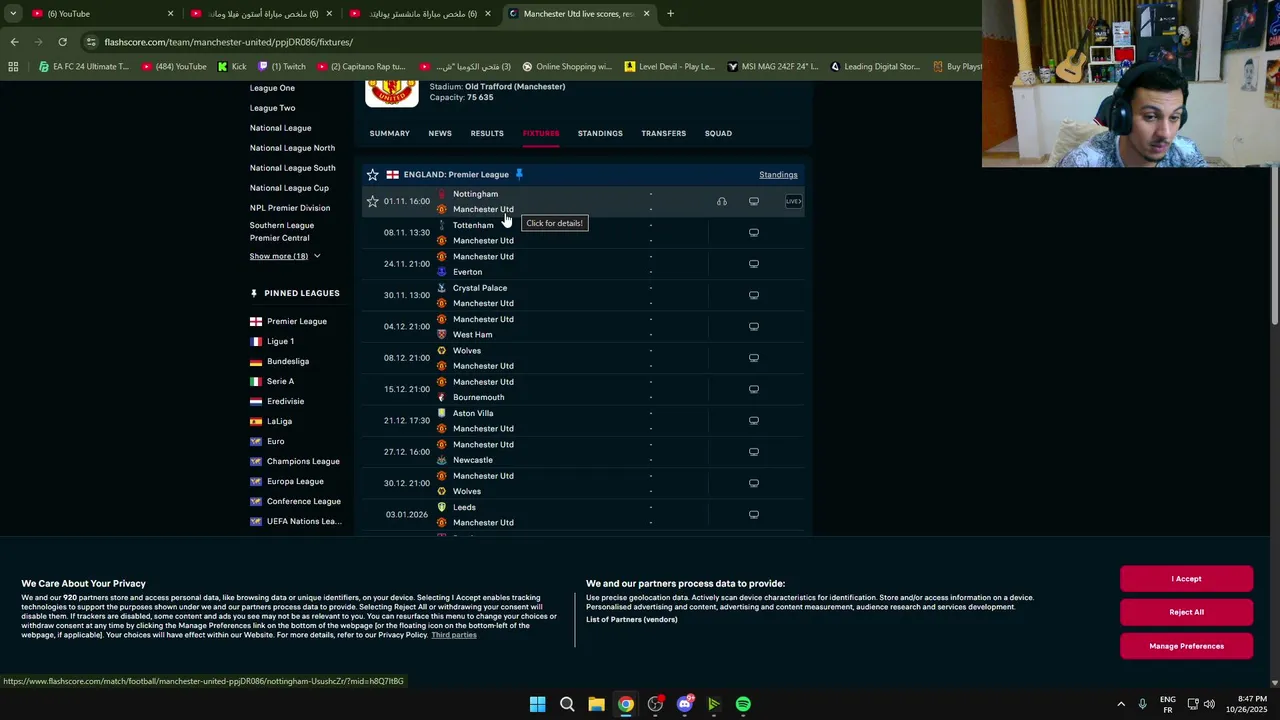Click TV icon on Nottingham match row

click(x=754, y=201)
